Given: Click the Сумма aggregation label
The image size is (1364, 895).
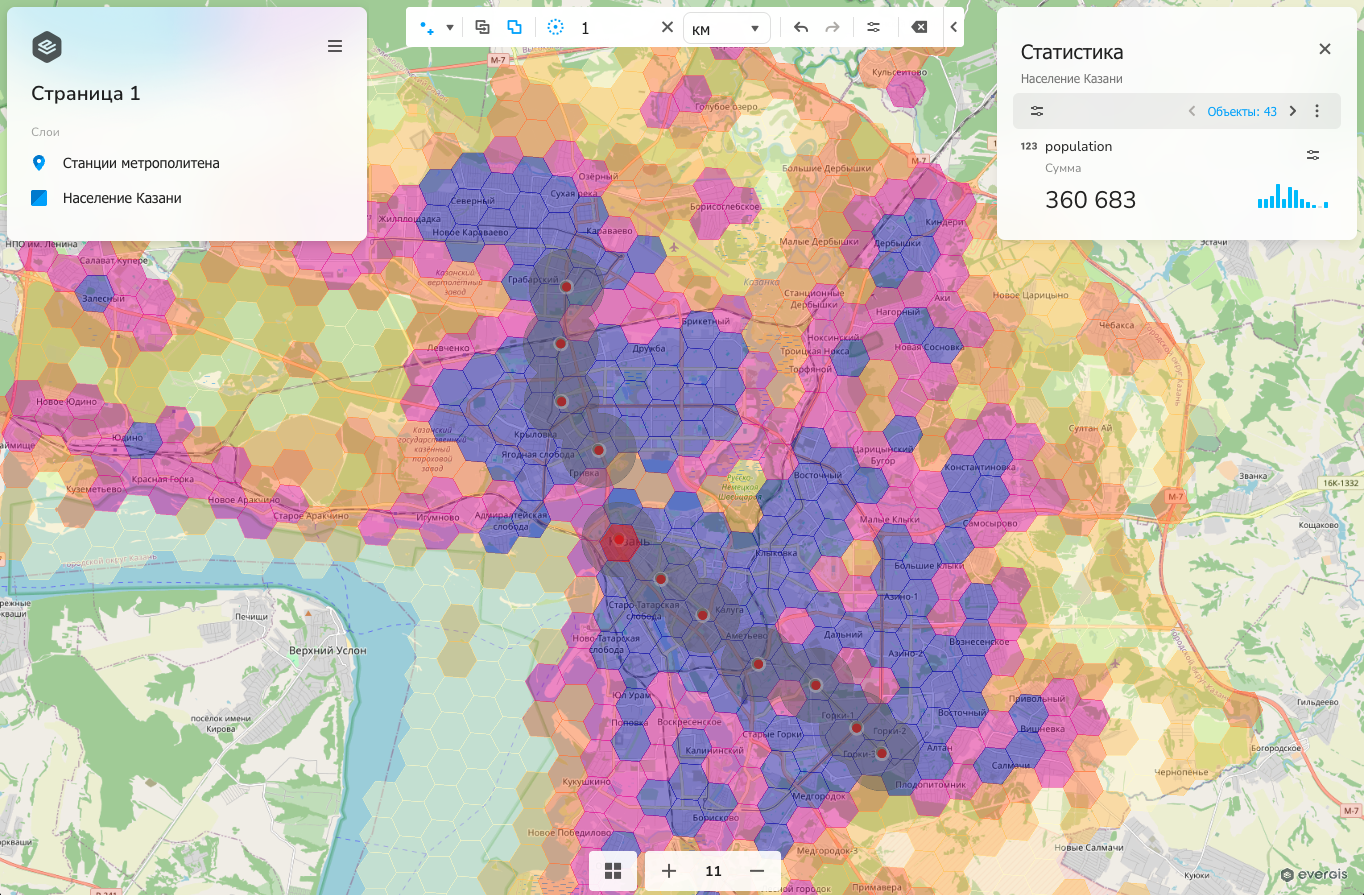Looking at the screenshot, I should (x=1063, y=168).
